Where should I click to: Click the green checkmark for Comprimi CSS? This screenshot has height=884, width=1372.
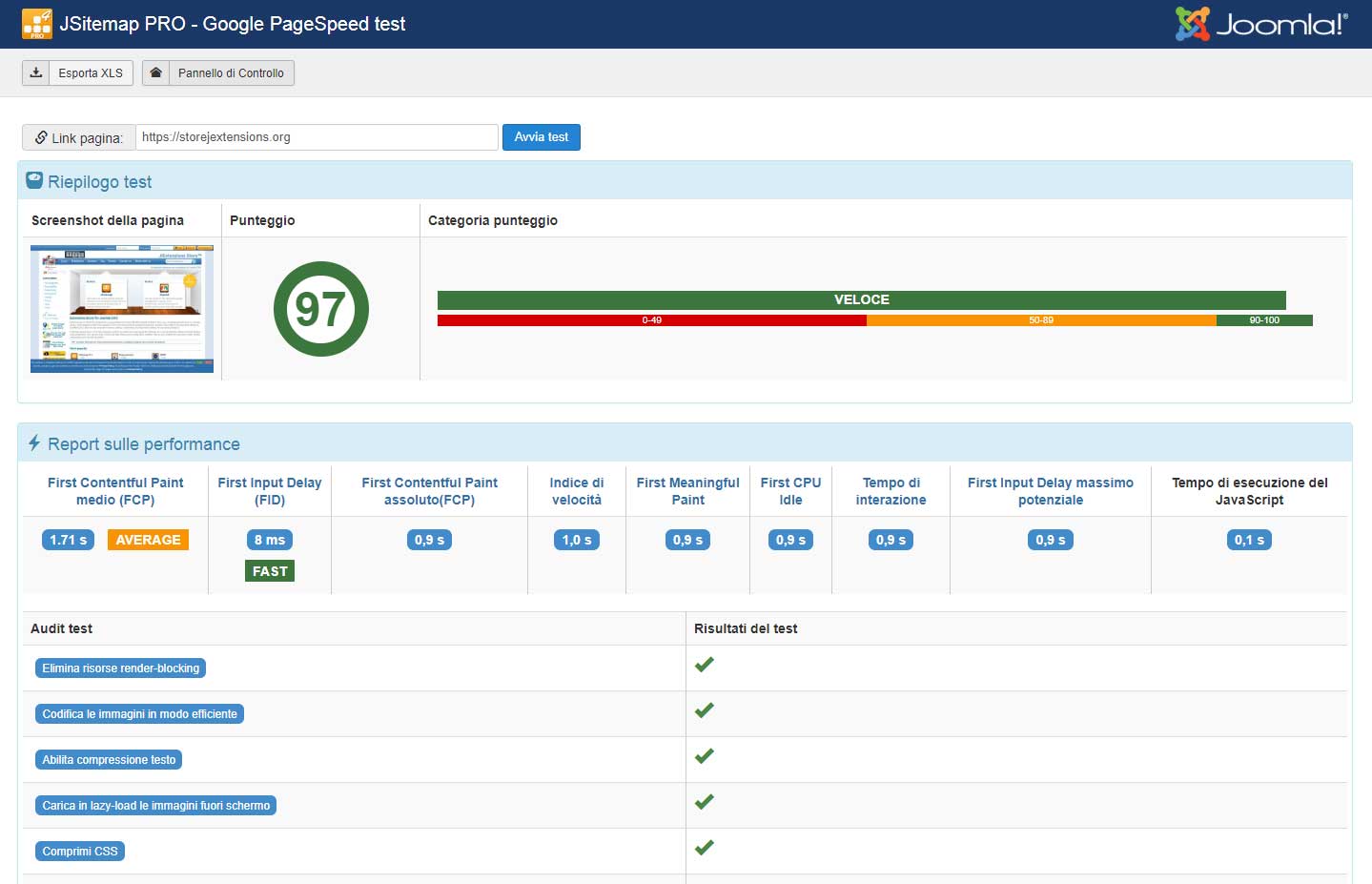[705, 848]
